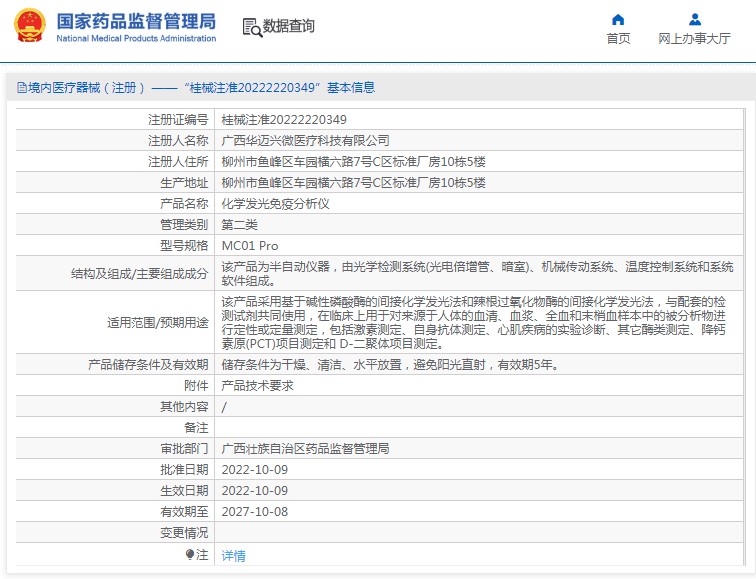Open the 首页 navigation link
Screen dimensions: 756x579
pyautogui.click(x=618, y=39)
